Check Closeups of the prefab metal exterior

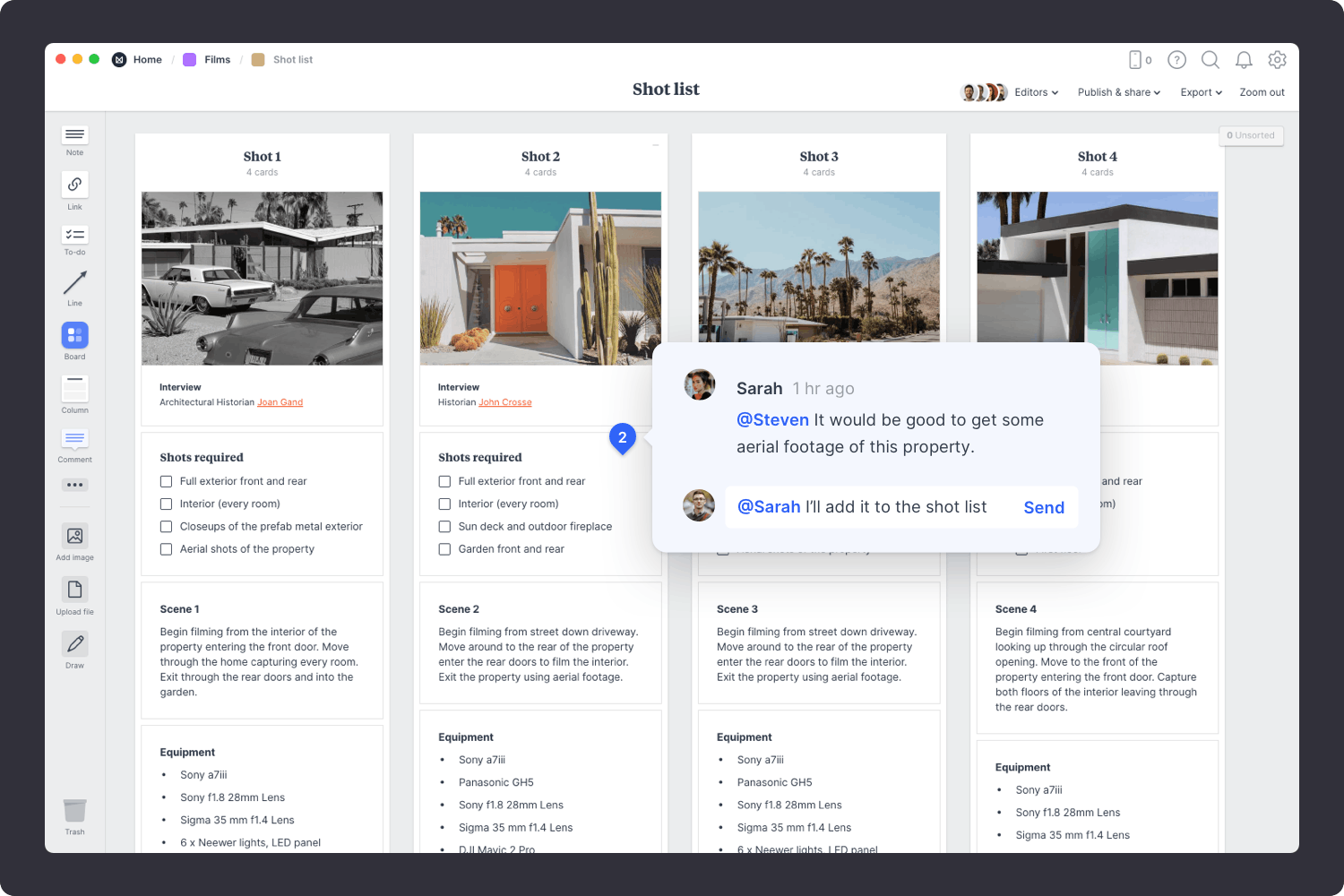(166, 527)
